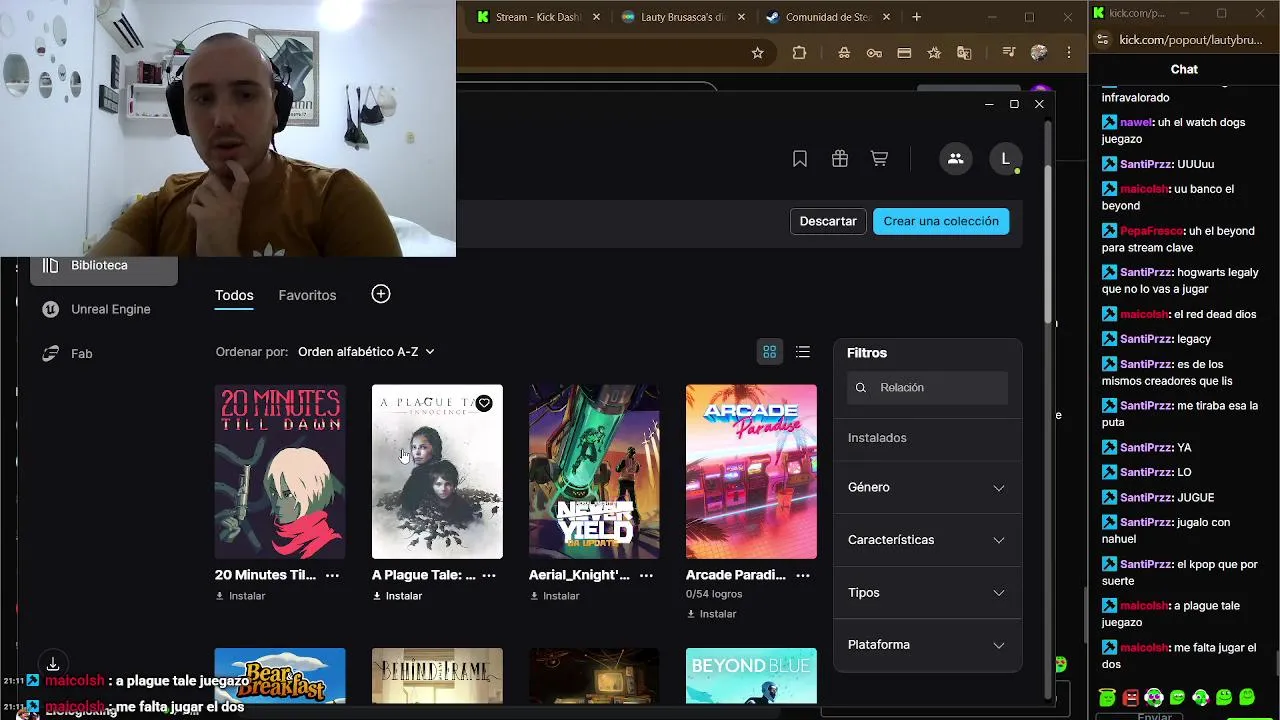This screenshot has width=1280, height=720.
Task: Open the L profile avatar
Action: (1005, 158)
